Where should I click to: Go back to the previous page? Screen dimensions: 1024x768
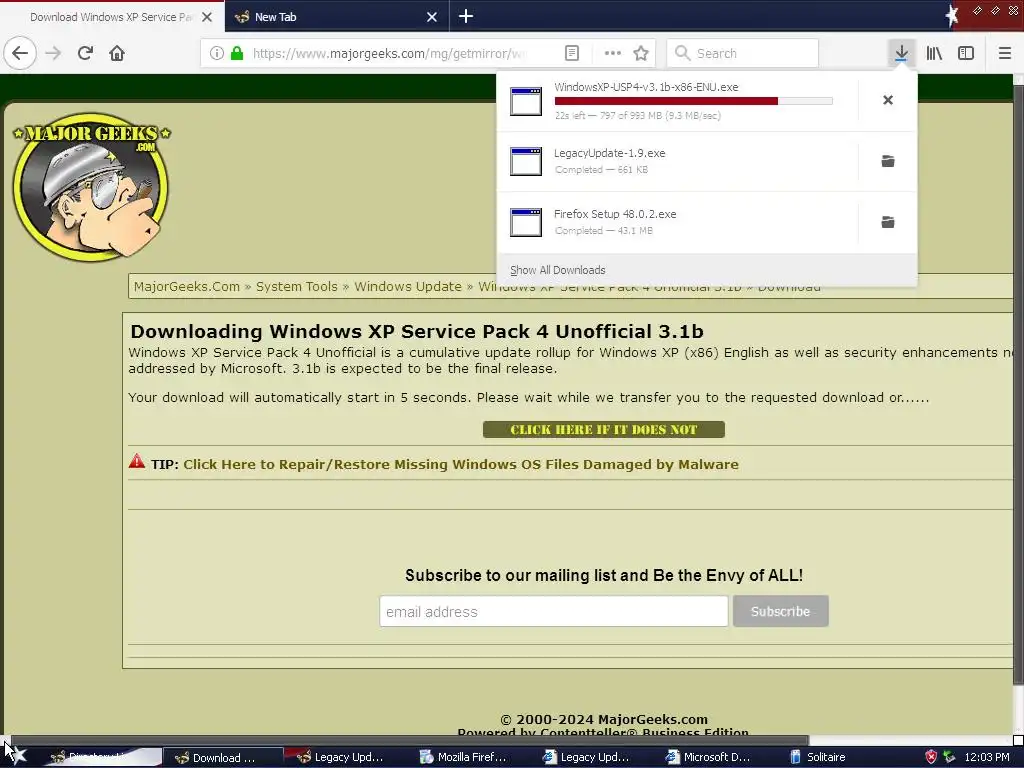(20, 53)
